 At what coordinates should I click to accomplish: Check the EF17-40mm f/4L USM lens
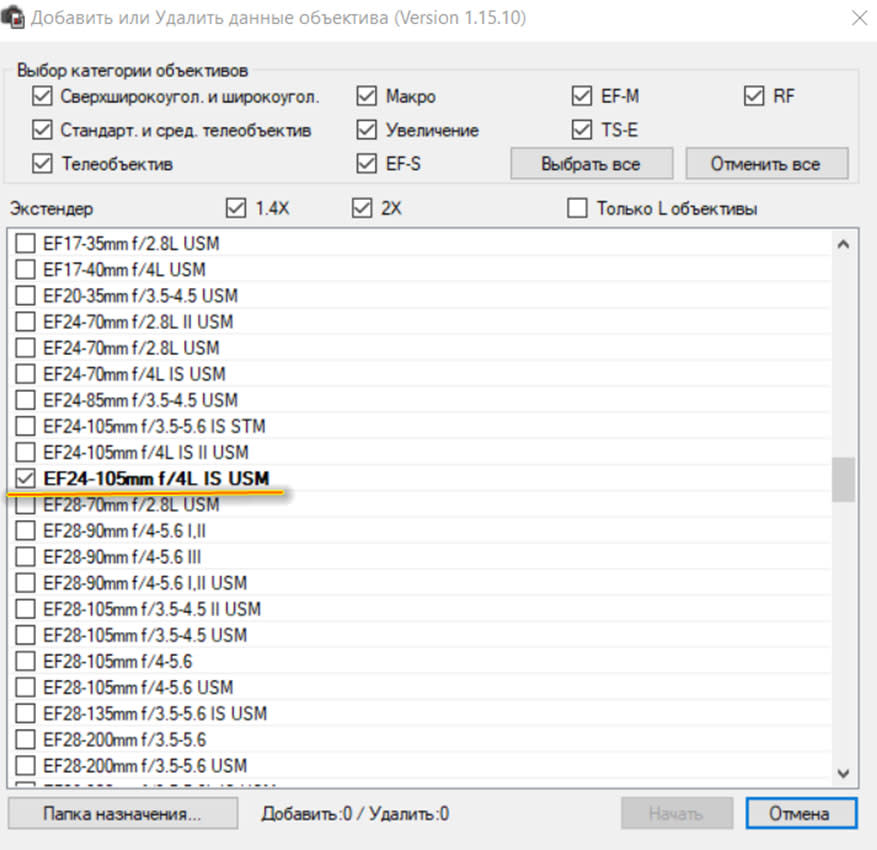pos(25,270)
